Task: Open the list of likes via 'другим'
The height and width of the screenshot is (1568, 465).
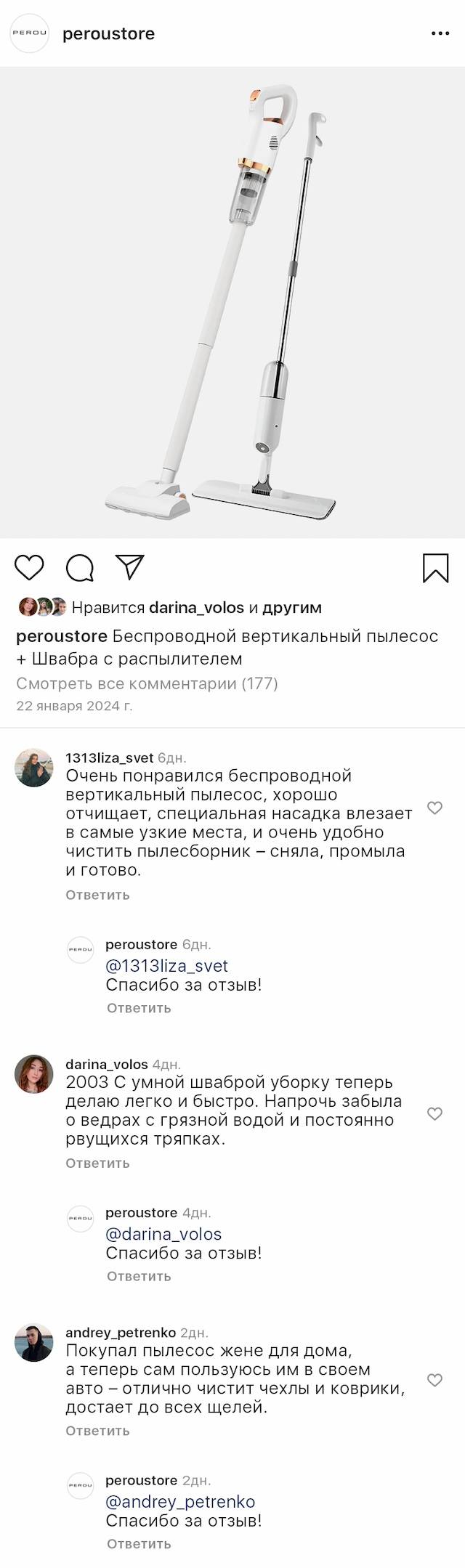Action: coord(291,607)
